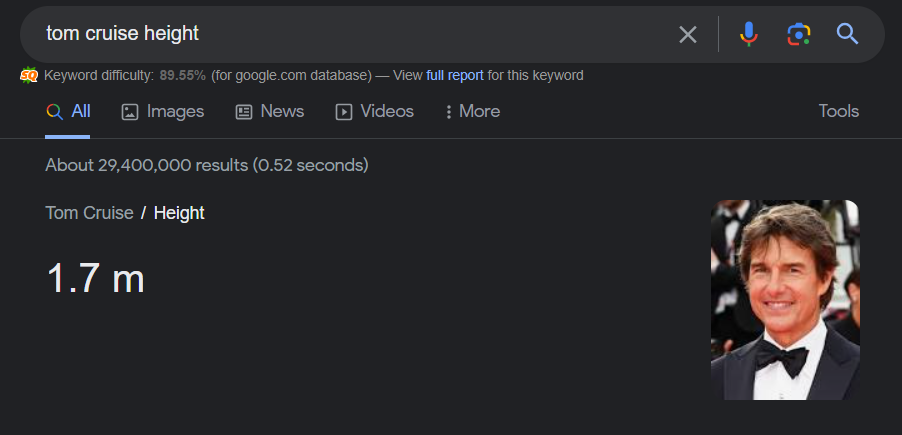The width and height of the screenshot is (902, 435).
Task: Start voice search with the microphone icon
Action: coord(748,35)
